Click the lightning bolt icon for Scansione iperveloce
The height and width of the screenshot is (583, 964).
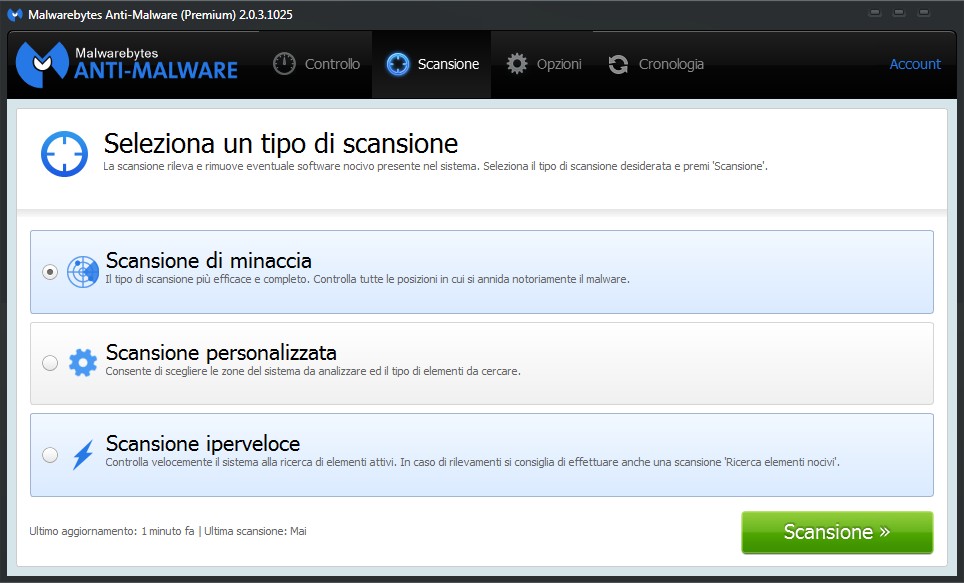83,454
